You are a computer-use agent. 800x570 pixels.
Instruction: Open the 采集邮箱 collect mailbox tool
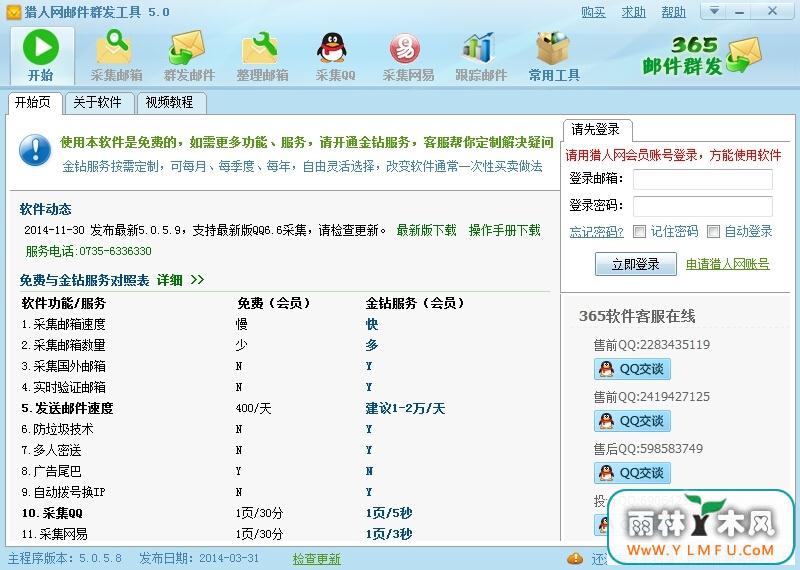click(x=116, y=56)
